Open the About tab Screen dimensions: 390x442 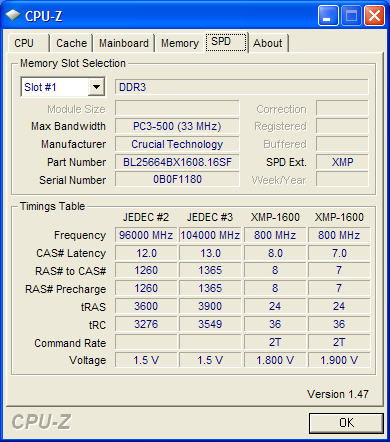pyautogui.click(x=268, y=43)
